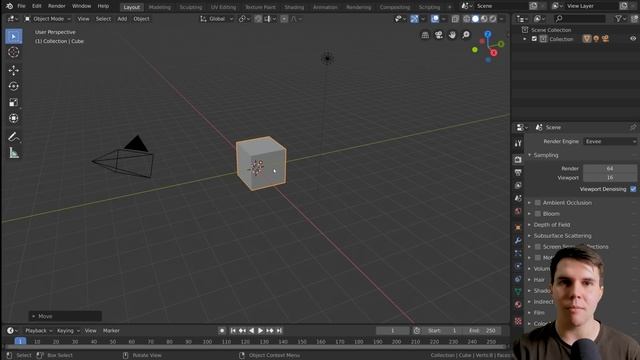Hide the Collection with eye icon
Screen dimensions: 640x360
click(x=633, y=39)
